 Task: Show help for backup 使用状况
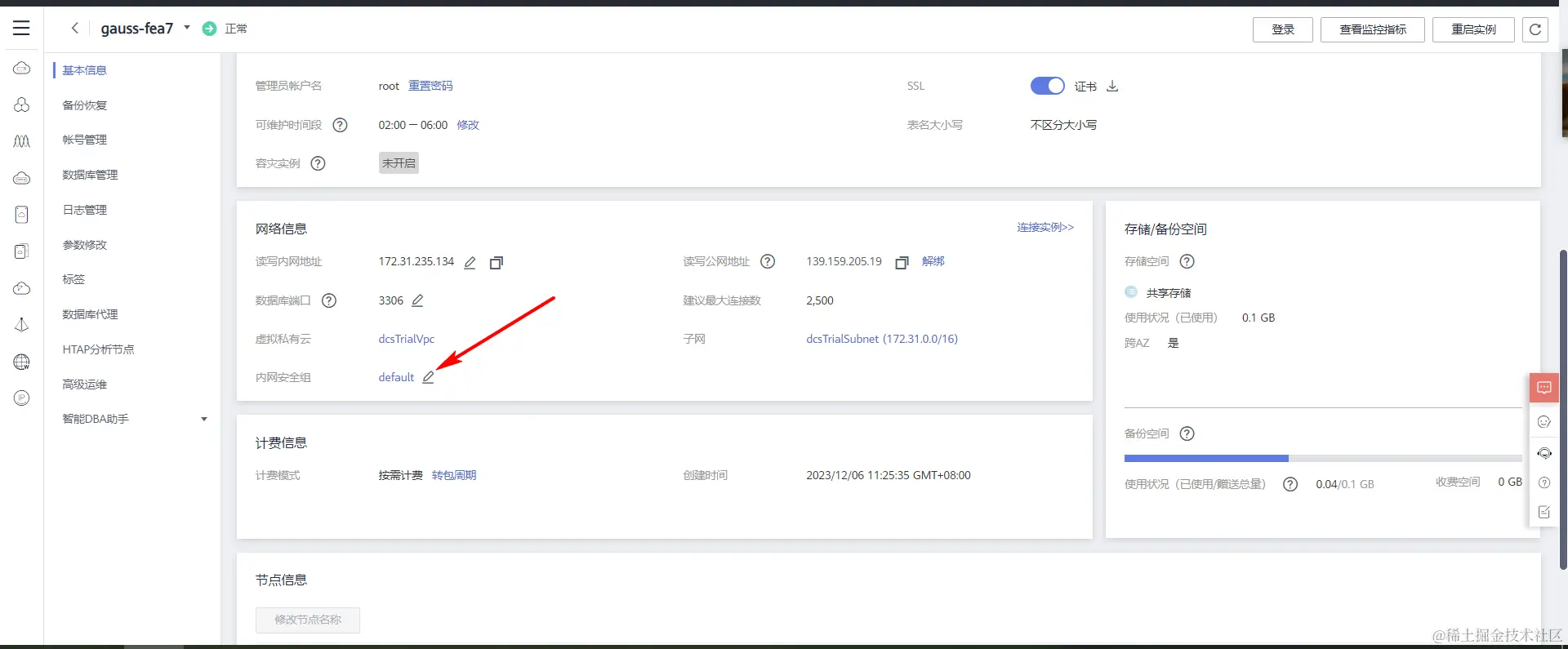pyautogui.click(x=1290, y=484)
